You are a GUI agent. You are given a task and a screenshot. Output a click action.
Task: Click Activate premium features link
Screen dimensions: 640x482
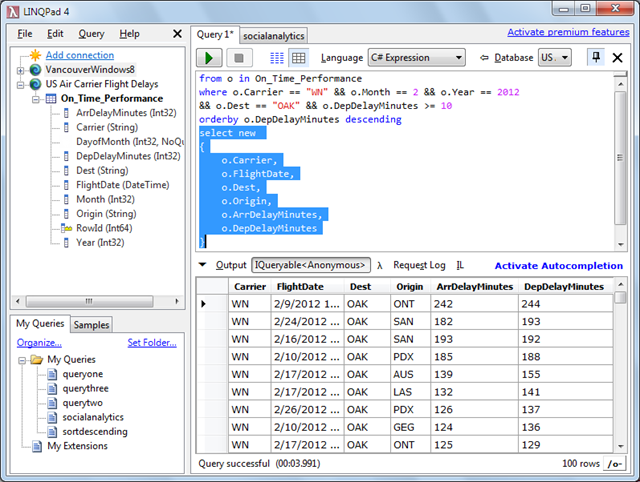[x=568, y=32]
